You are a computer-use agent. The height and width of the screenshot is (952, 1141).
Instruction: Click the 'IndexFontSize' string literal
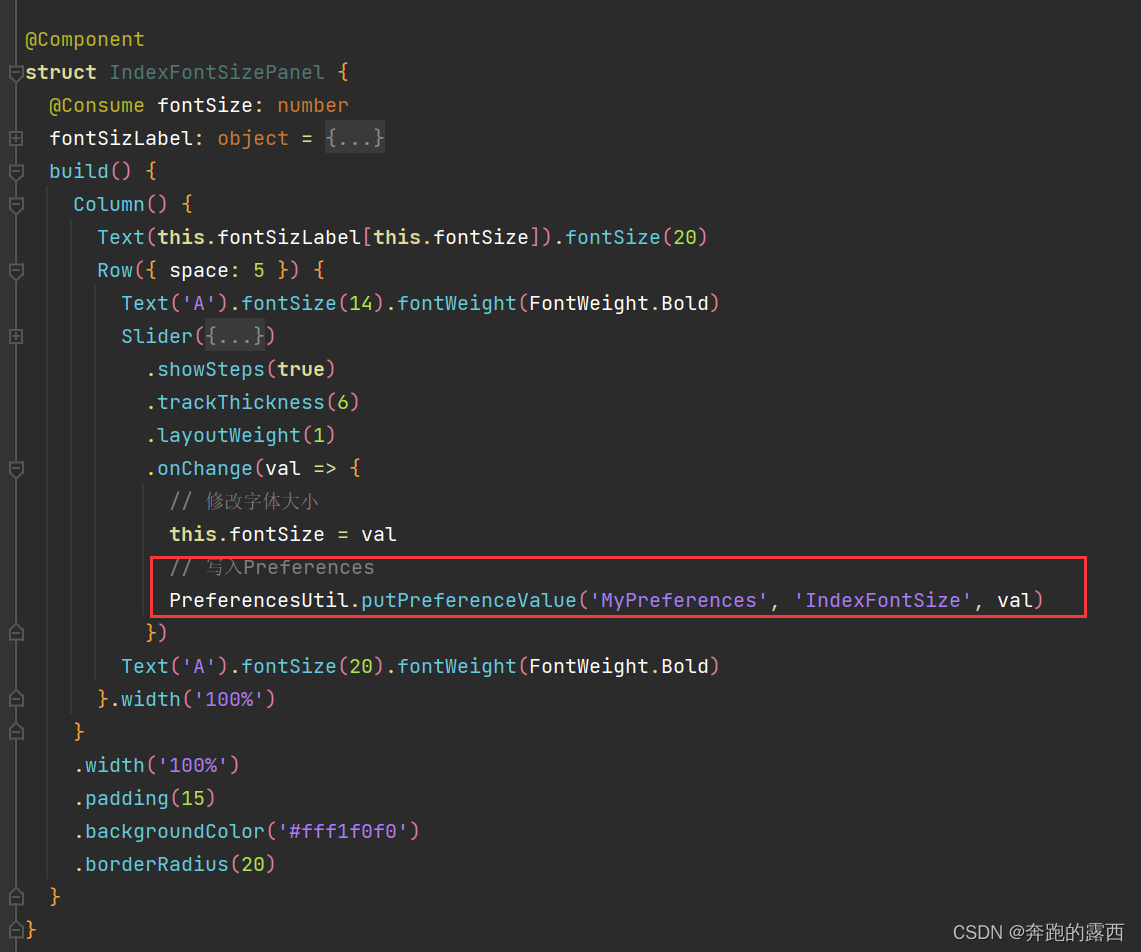[883, 600]
